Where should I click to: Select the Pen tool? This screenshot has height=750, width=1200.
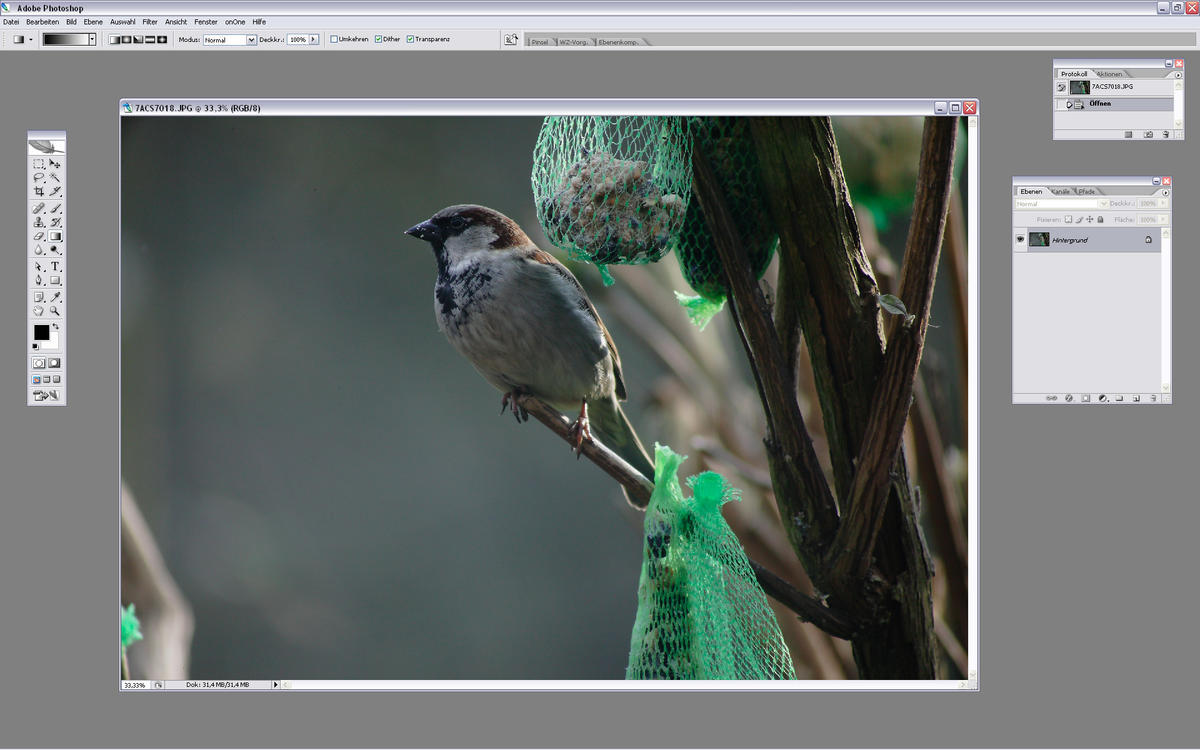click(x=39, y=281)
